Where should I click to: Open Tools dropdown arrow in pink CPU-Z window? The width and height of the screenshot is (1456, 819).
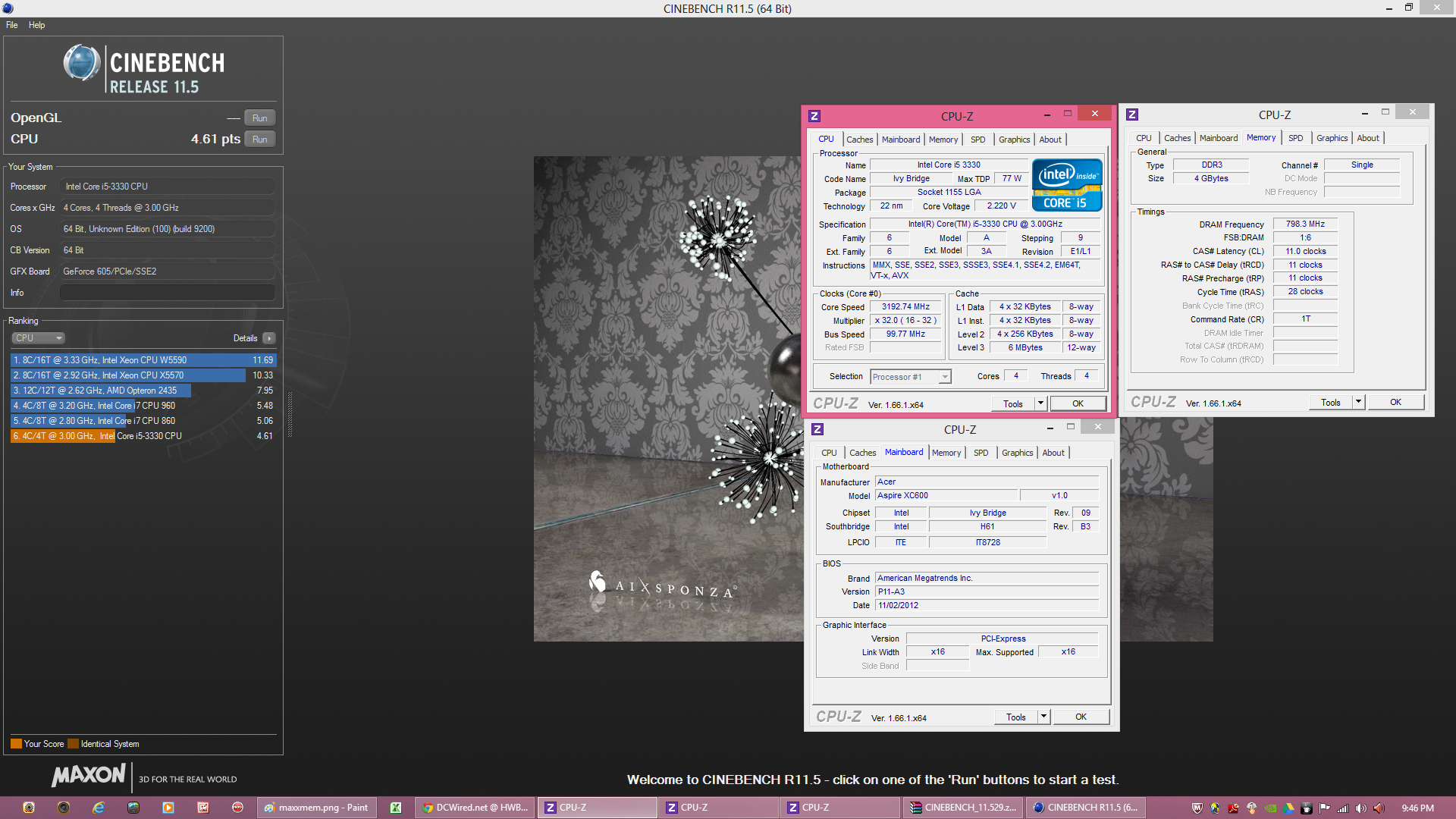pos(1041,403)
